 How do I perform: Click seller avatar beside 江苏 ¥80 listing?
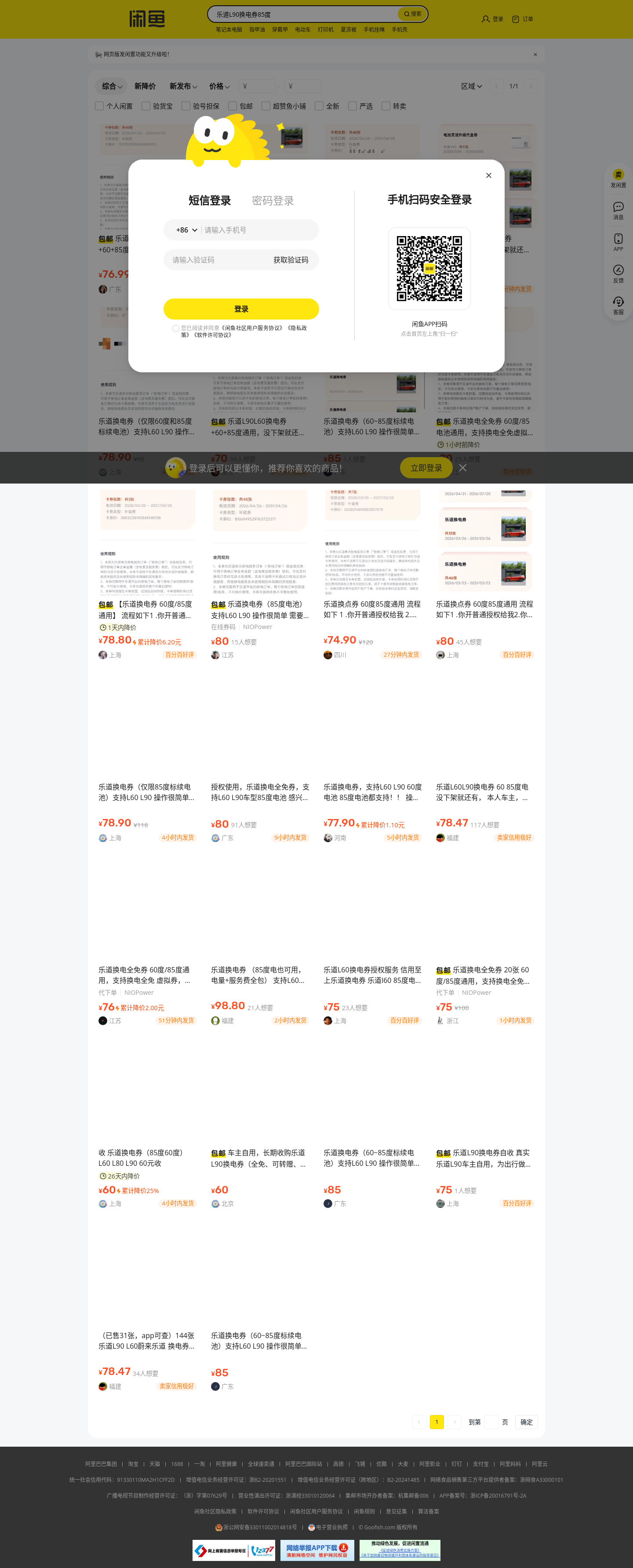pyautogui.click(x=215, y=655)
